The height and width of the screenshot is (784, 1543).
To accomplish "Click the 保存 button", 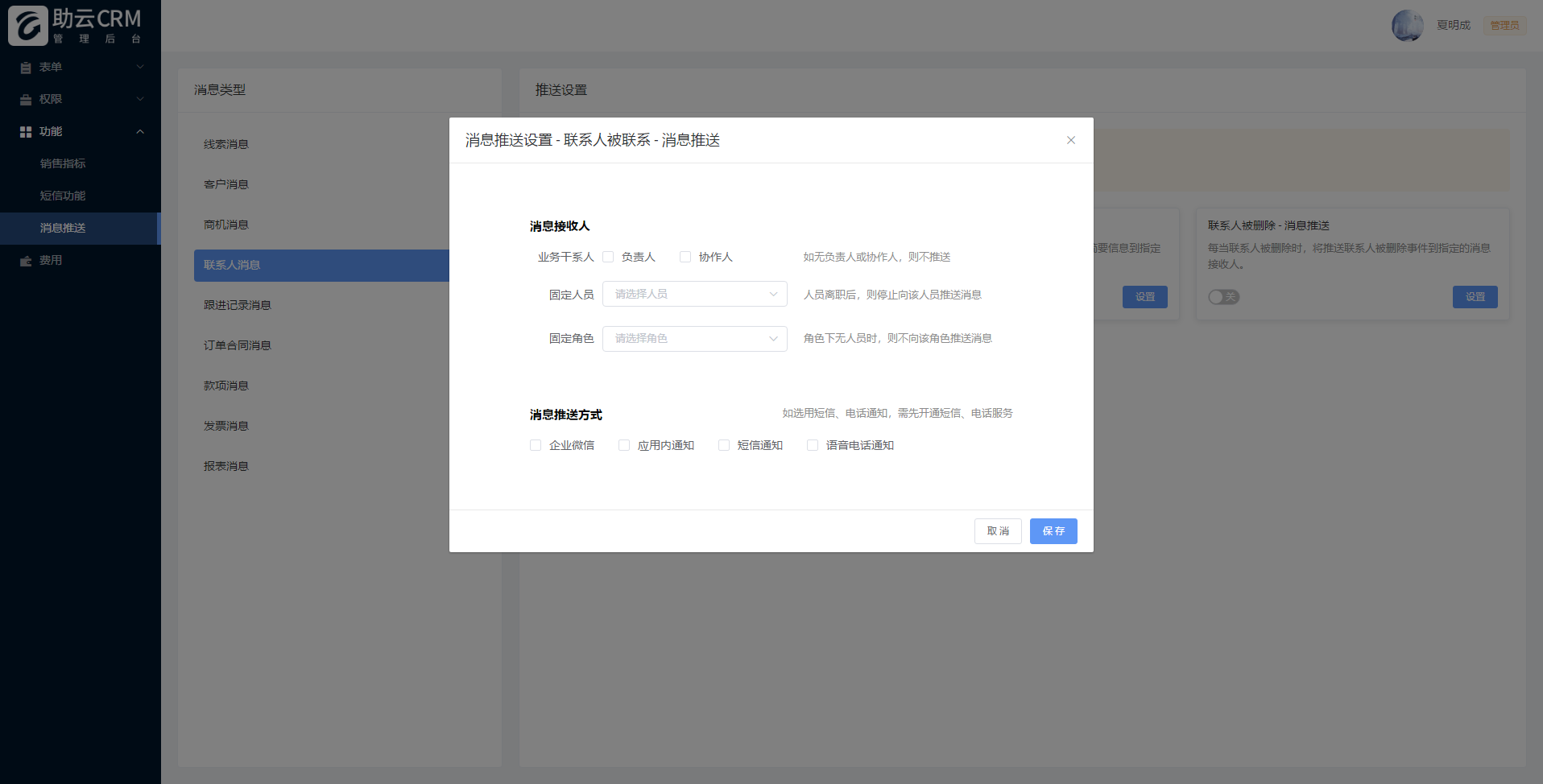I will [1053, 531].
